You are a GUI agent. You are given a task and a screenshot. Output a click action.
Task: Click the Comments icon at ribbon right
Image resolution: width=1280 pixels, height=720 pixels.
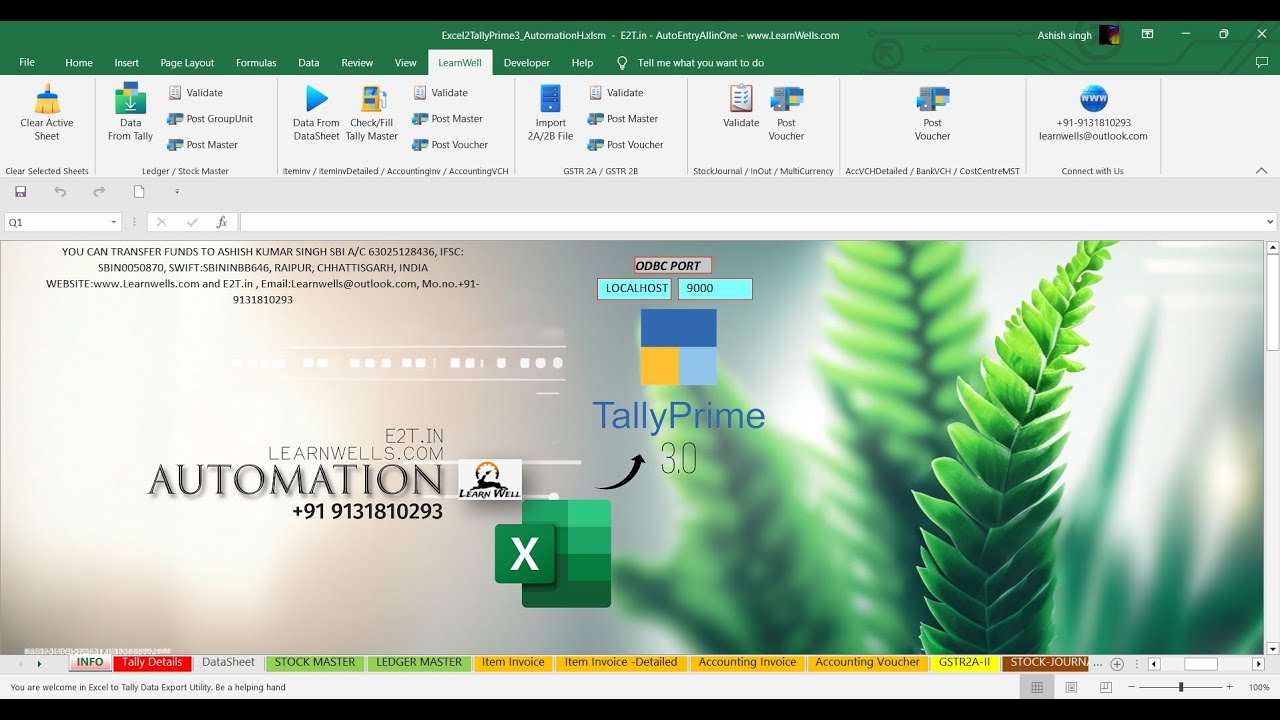tap(1262, 62)
